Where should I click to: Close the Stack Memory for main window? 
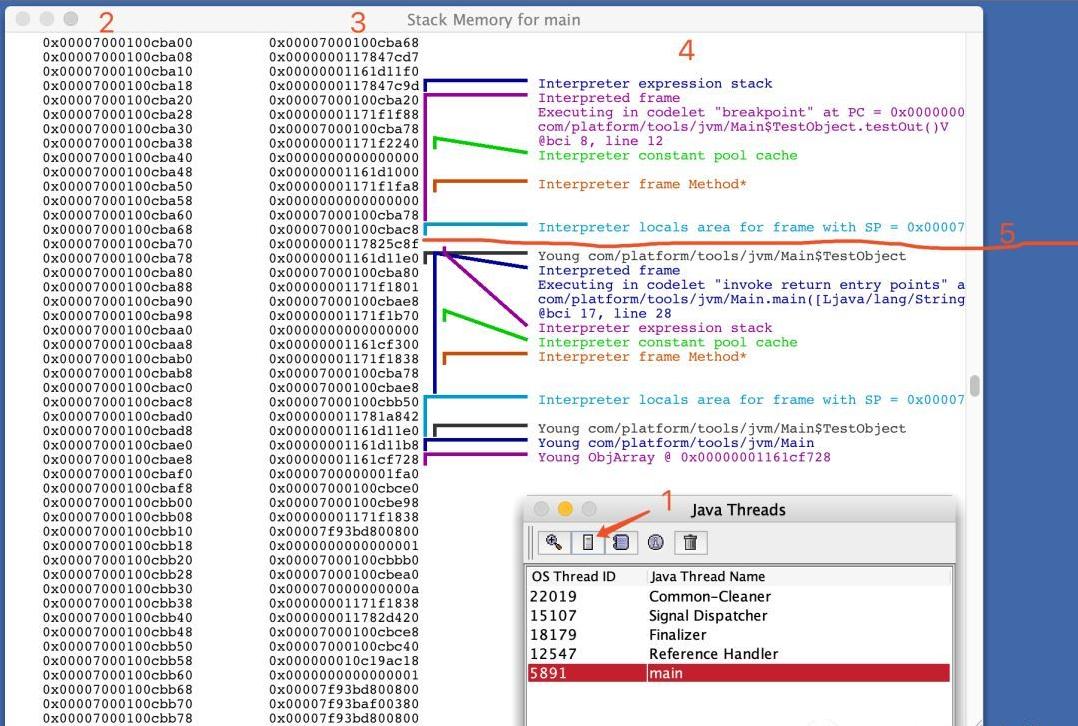click(22, 19)
